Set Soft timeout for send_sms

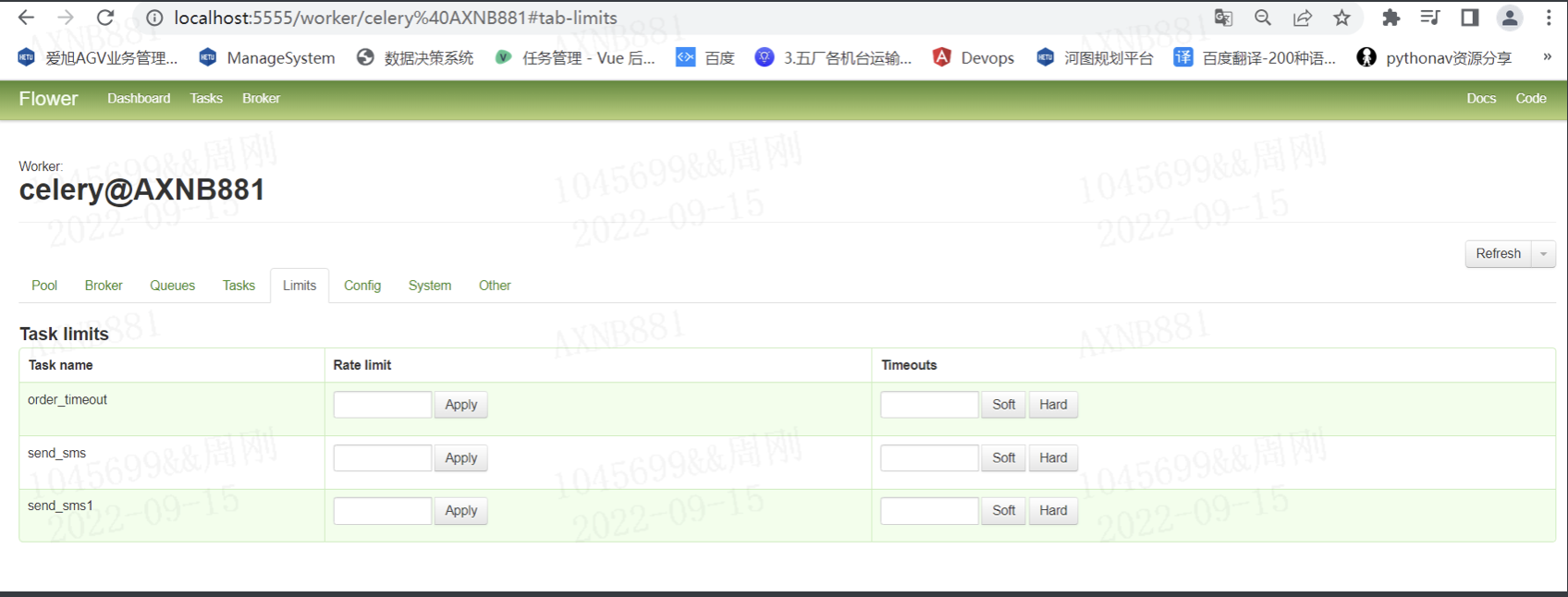pos(1003,457)
